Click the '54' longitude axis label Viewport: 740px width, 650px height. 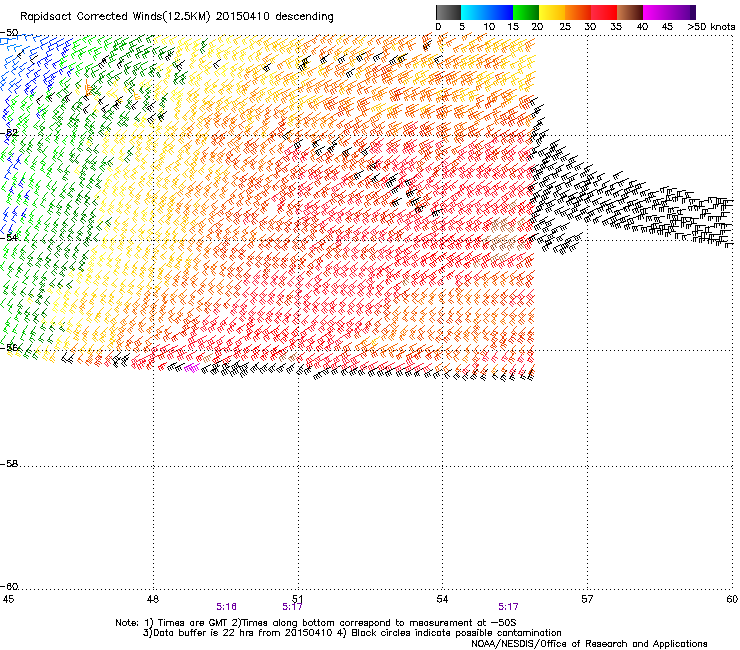coord(442,599)
